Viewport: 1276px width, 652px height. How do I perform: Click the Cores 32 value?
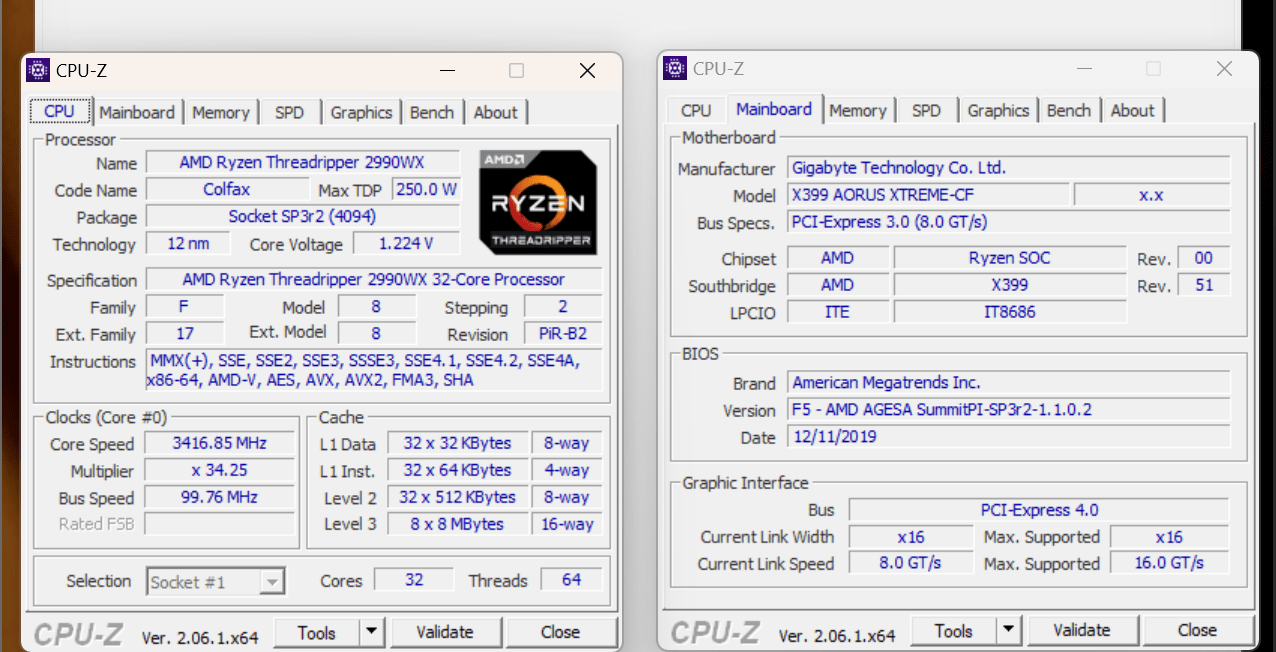(414, 579)
